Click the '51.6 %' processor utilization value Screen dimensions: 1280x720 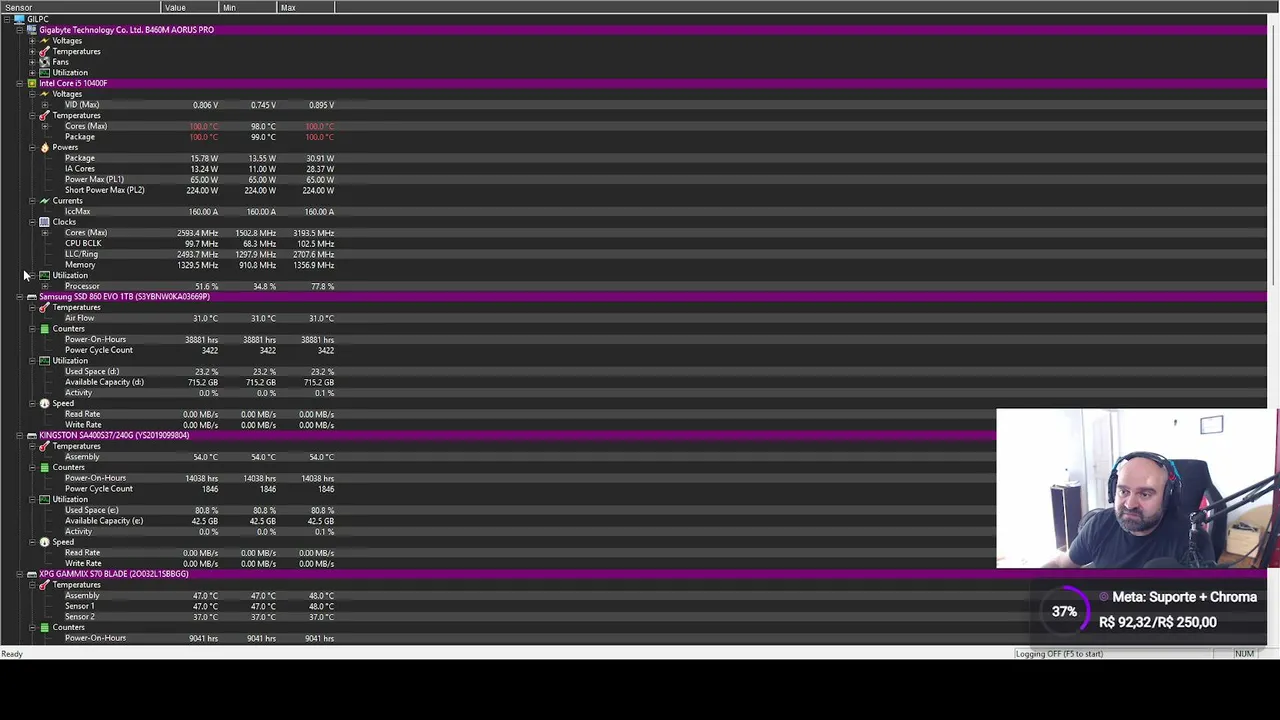pos(206,286)
